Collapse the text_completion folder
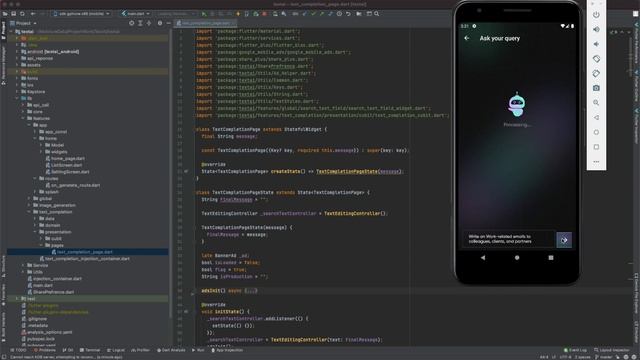 point(29,212)
